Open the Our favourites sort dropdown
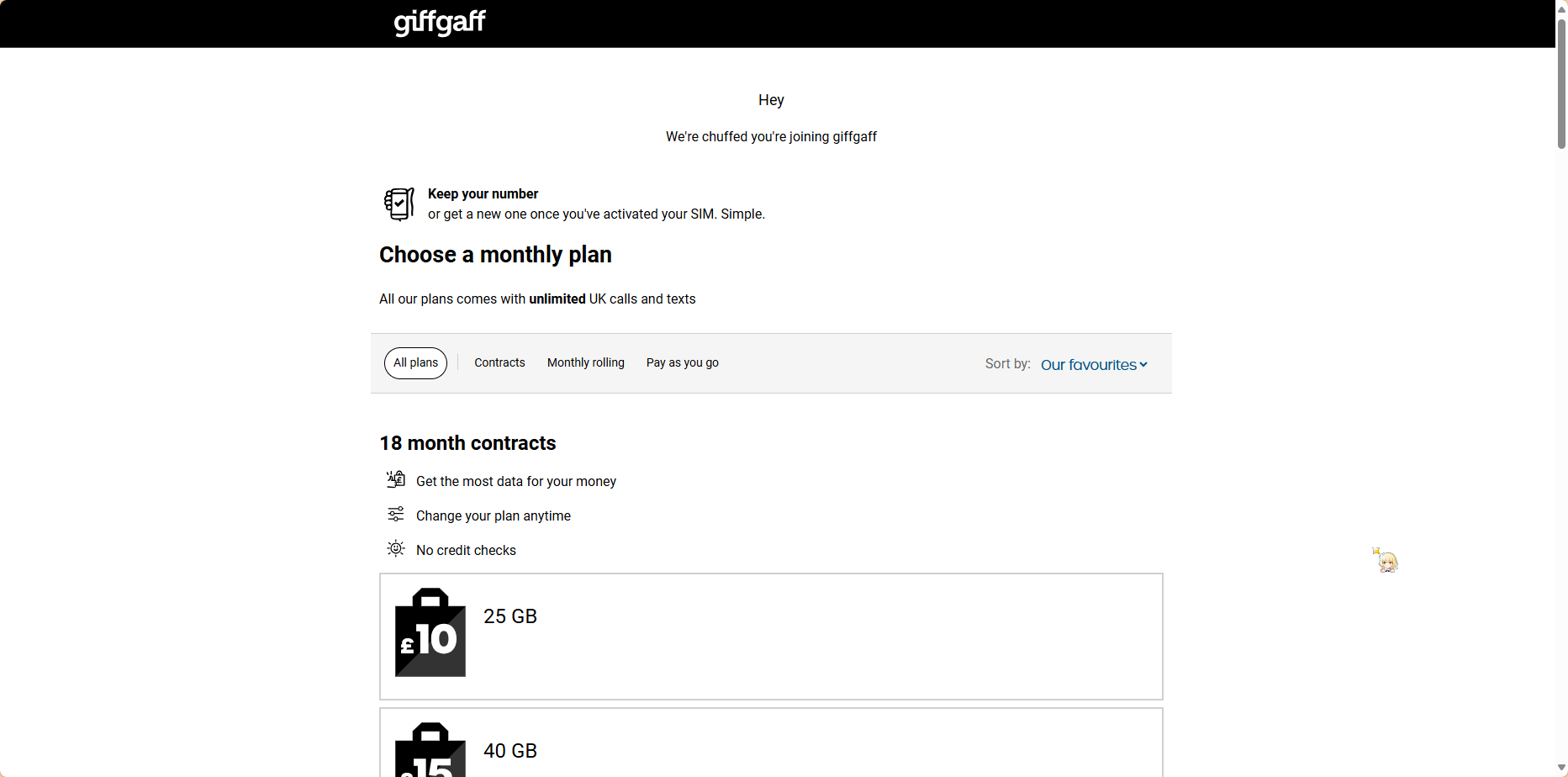This screenshot has width=1568, height=777. (1089, 365)
